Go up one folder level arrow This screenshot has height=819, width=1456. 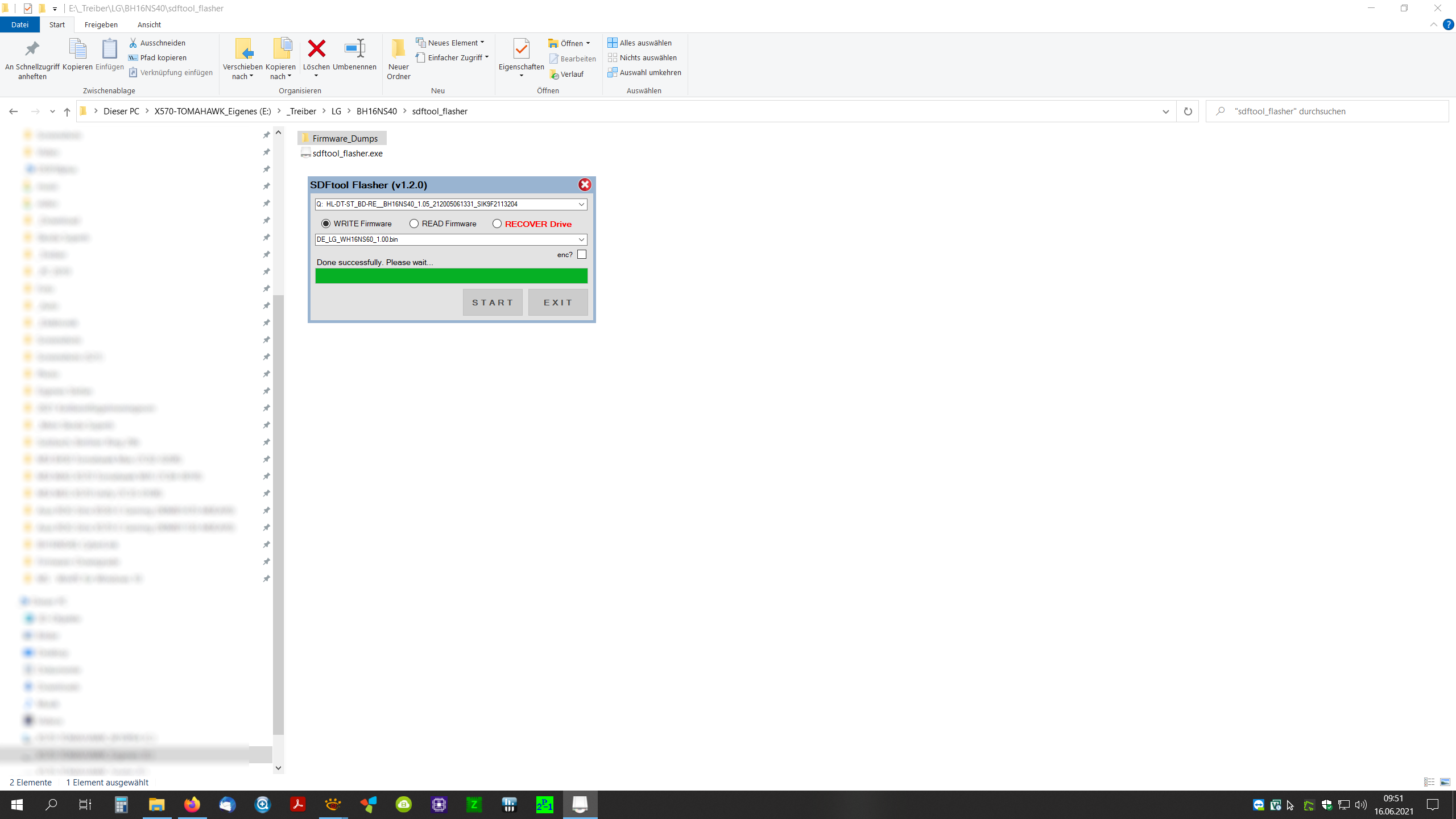[x=67, y=111]
